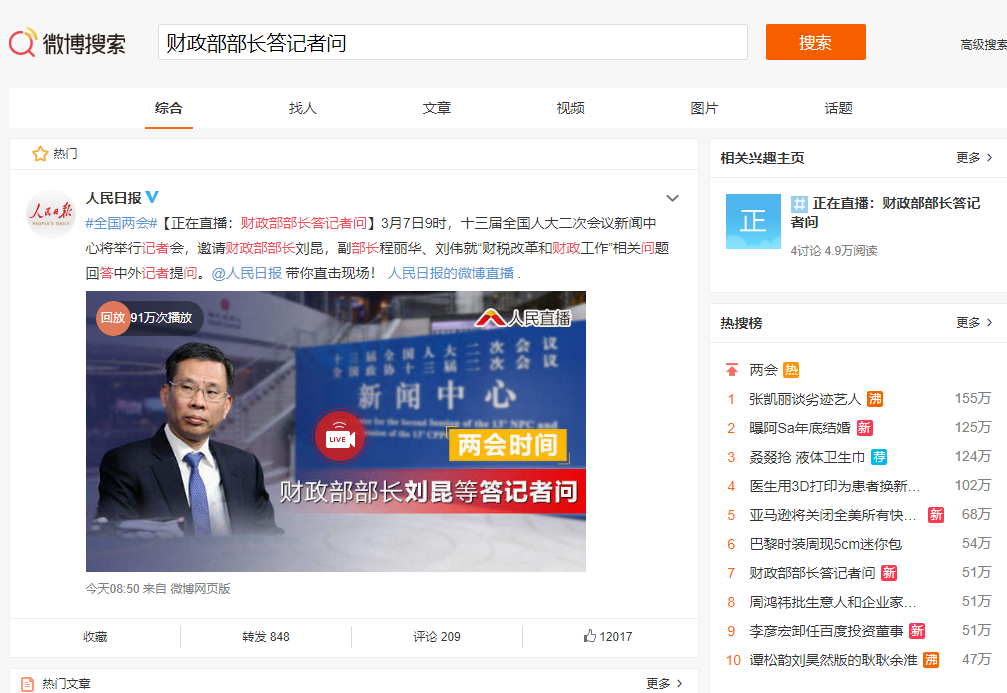The image size is (1007, 693).
Task: Click 转发 848 repost button
Action: tap(266, 637)
